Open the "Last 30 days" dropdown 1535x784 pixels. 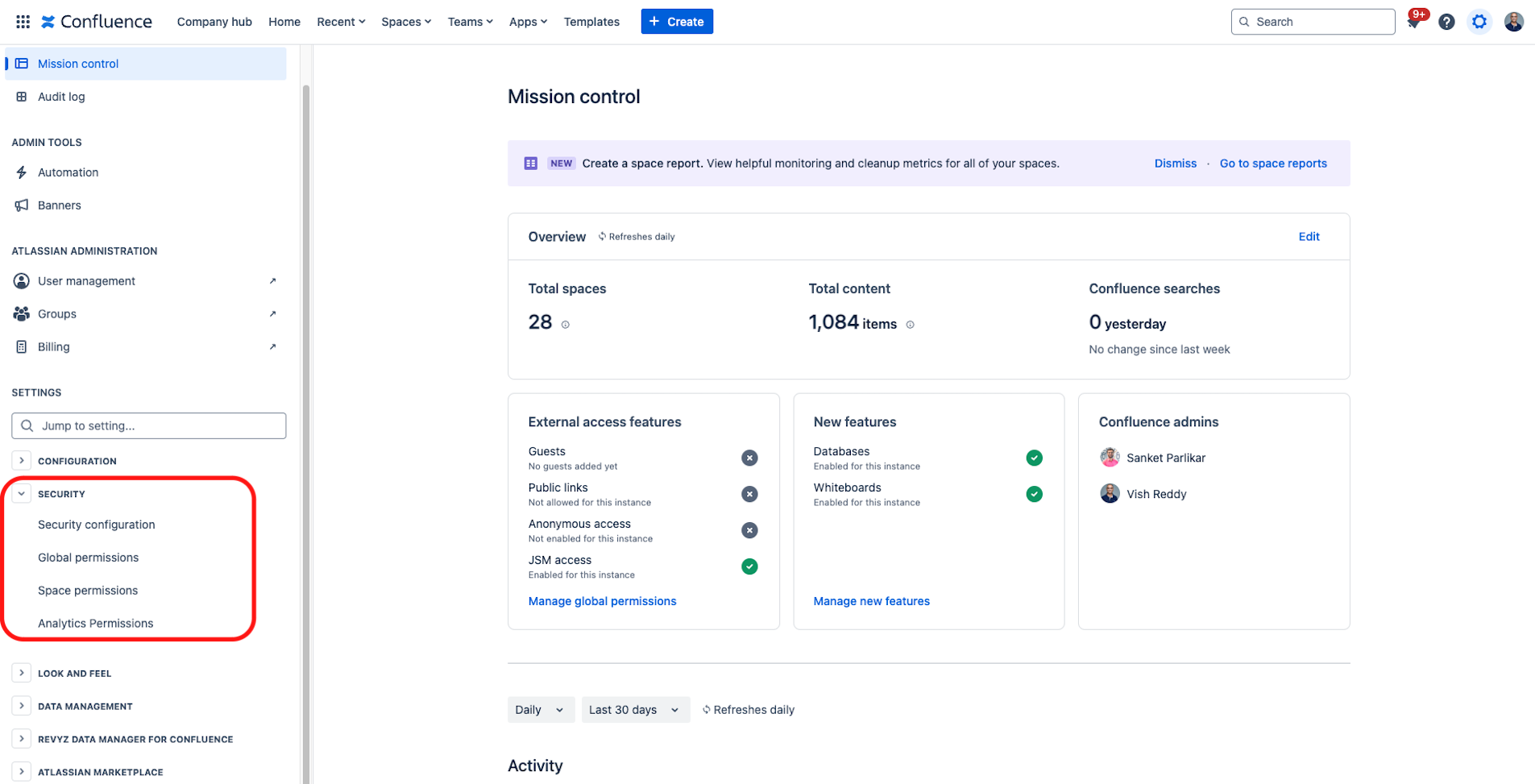635,709
